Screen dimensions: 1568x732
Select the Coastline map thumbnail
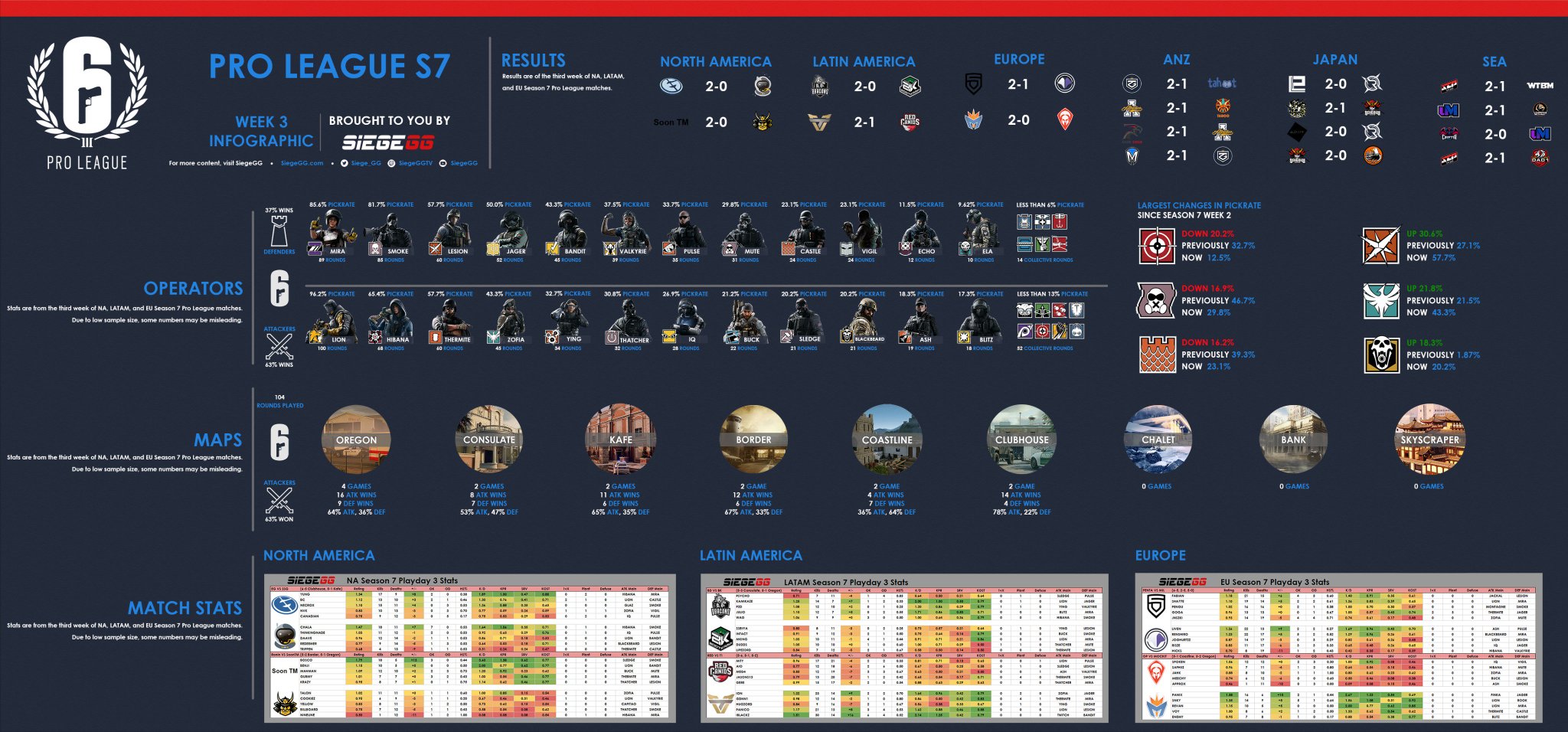click(887, 440)
